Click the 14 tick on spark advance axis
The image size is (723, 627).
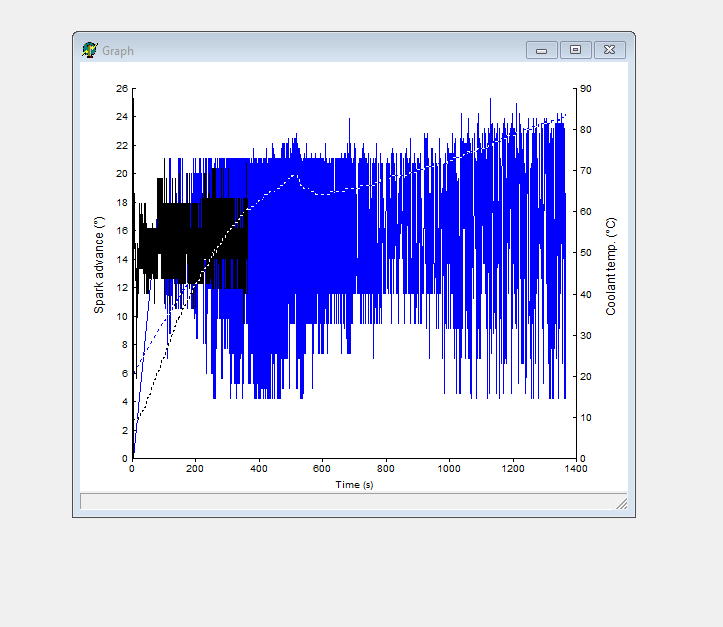[122, 260]
